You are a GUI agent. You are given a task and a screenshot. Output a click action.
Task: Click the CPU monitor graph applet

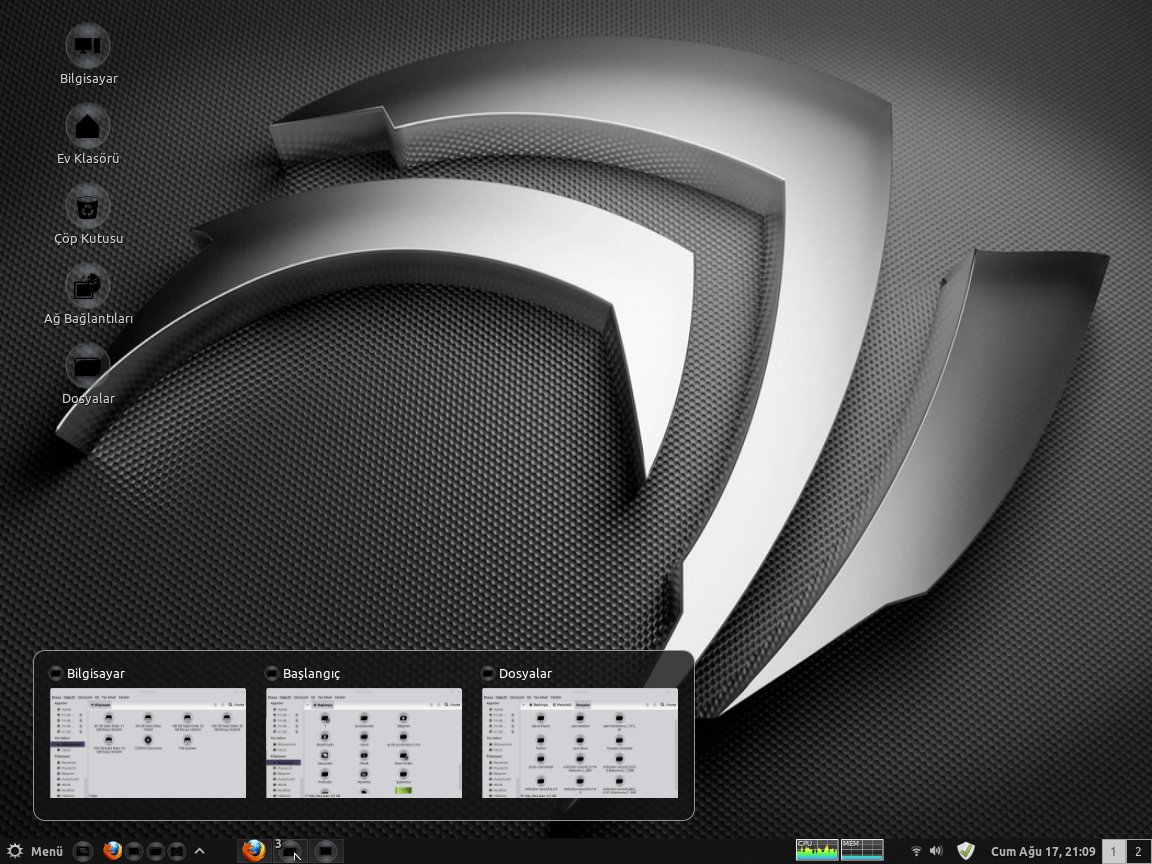tap(817, 850)
